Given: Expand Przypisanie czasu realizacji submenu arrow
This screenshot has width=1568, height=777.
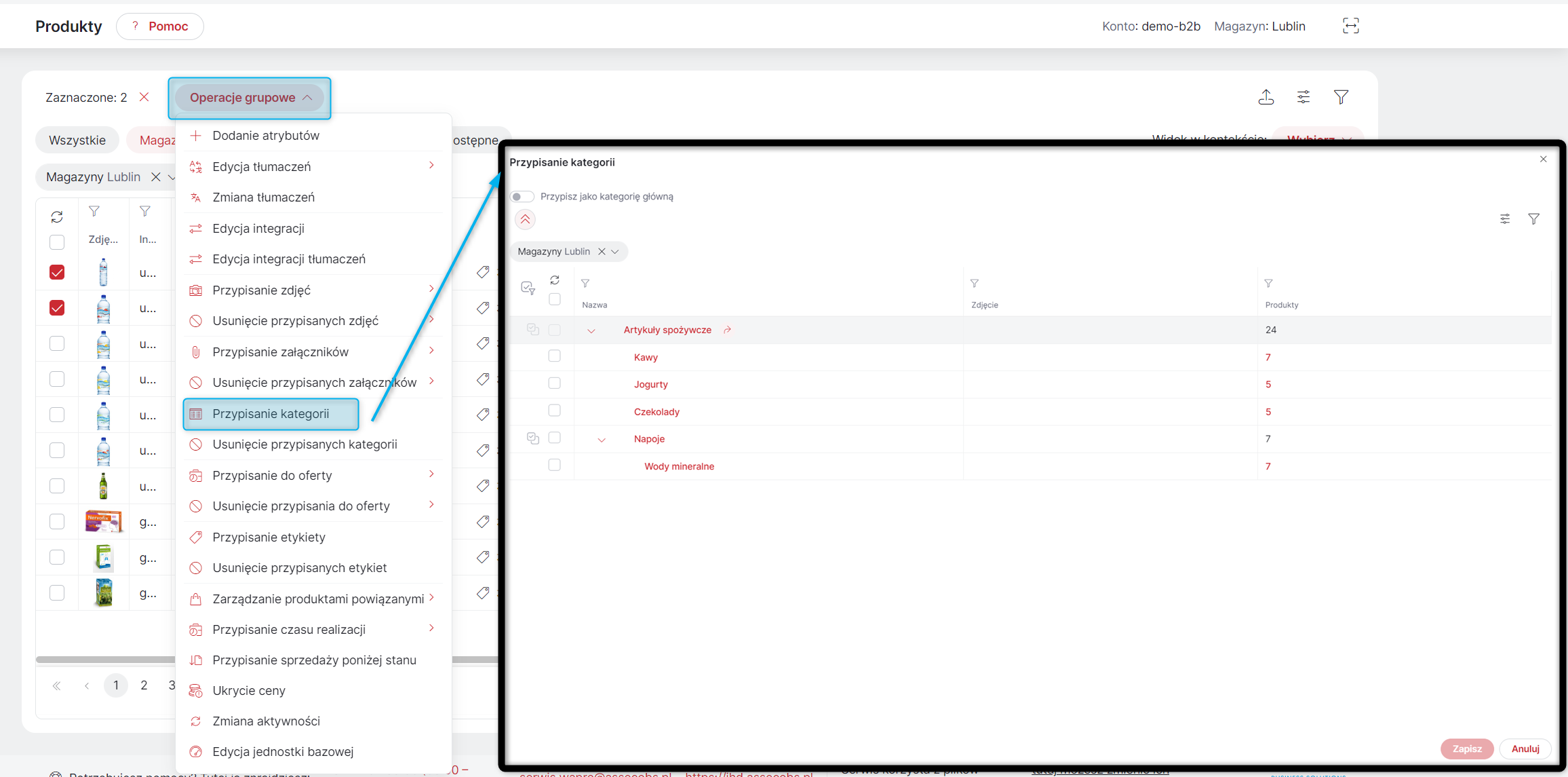Looking at the screenshot, I should tap(431, 628).
